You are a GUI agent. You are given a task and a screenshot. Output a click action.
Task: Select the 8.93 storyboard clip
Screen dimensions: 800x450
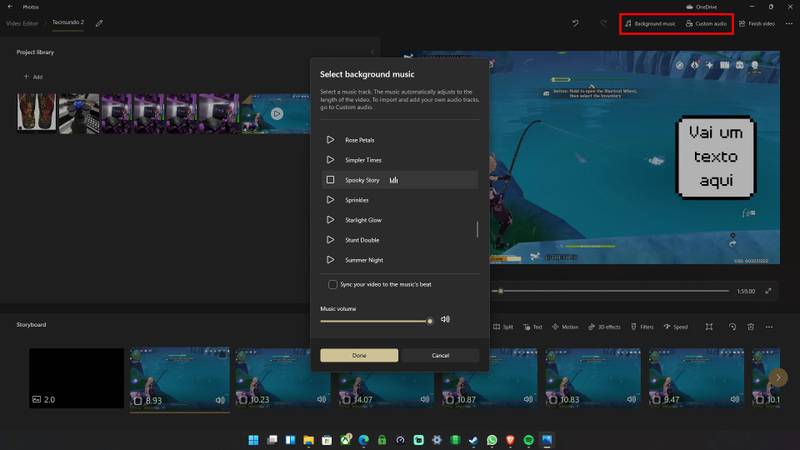pyautogui.click(x=180, y=378)
